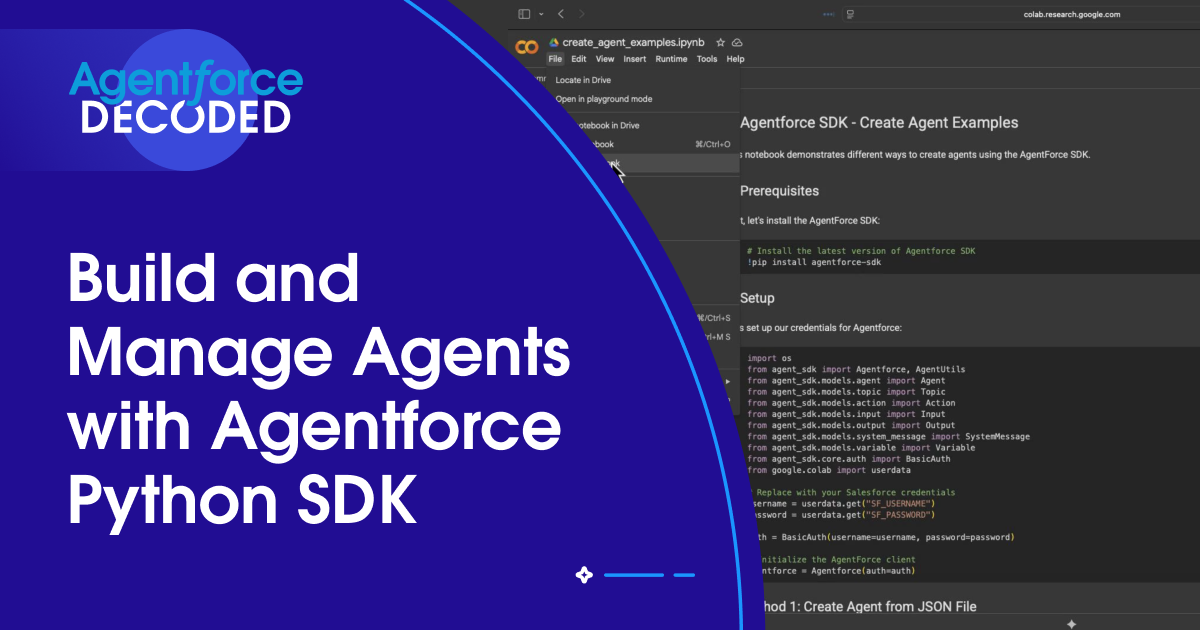Open the Runtime menu

671,59
